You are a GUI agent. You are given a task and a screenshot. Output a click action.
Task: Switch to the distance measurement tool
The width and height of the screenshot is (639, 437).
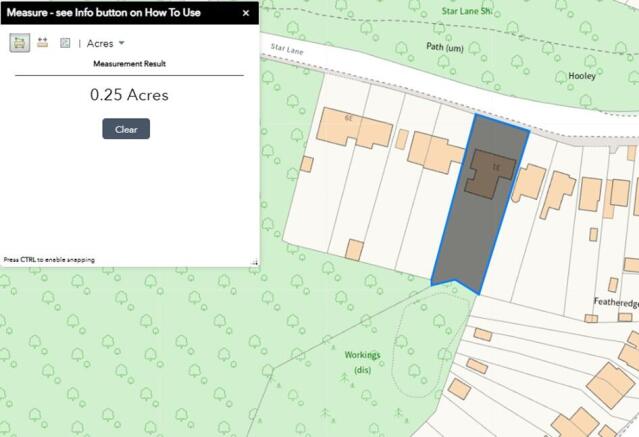pyautogui.click(x=42, y=43)
